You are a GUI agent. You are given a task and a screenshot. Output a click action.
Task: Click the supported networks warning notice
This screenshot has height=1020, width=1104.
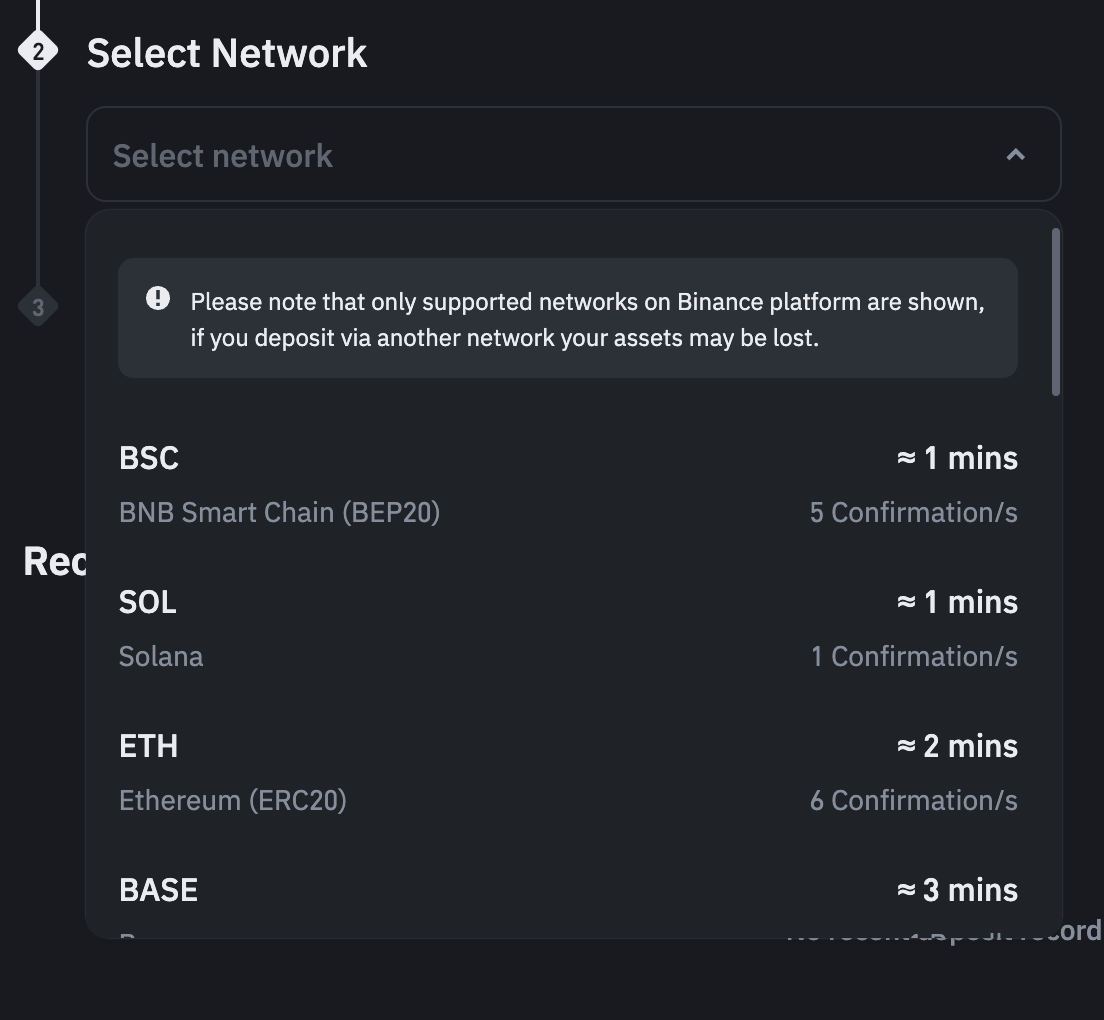[x=587, y=320]
